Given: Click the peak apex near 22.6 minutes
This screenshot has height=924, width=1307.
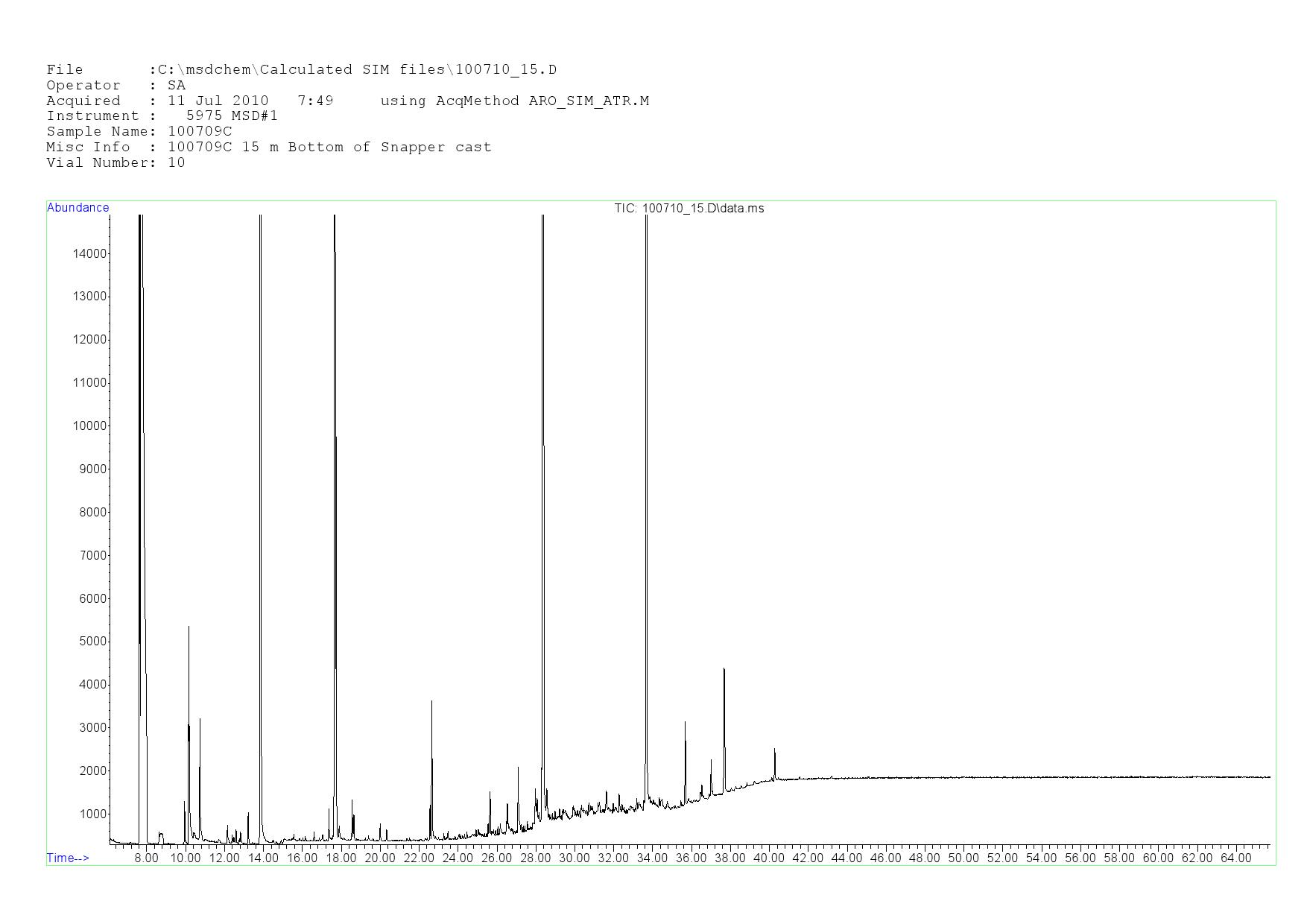Looking at the screenshot, I should point(431,702).
